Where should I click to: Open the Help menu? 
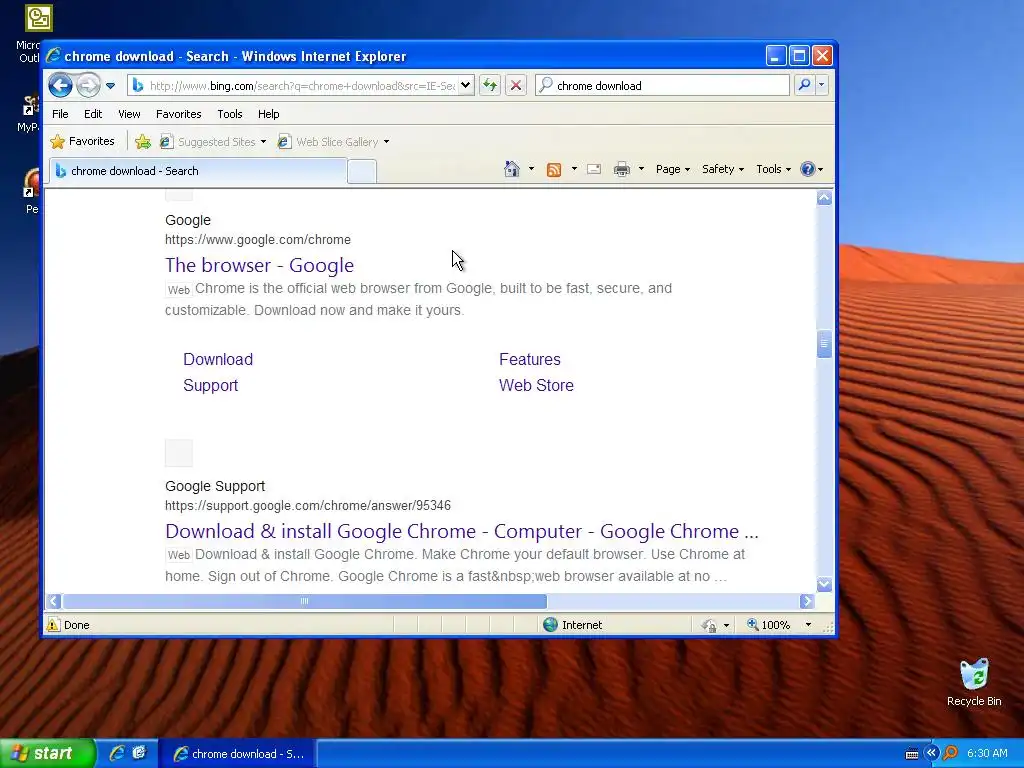tap(268, 114)
